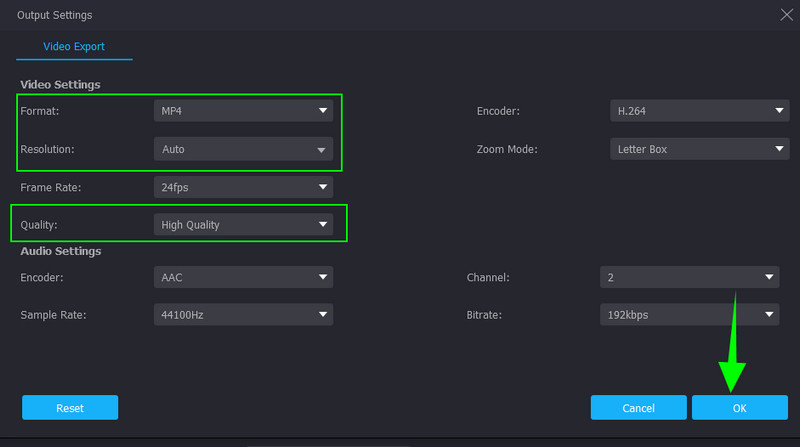Image resolution: width=800 pixels, height=447 pixels.
Task: Click the Zoom Mode label text
Action: 507,149
